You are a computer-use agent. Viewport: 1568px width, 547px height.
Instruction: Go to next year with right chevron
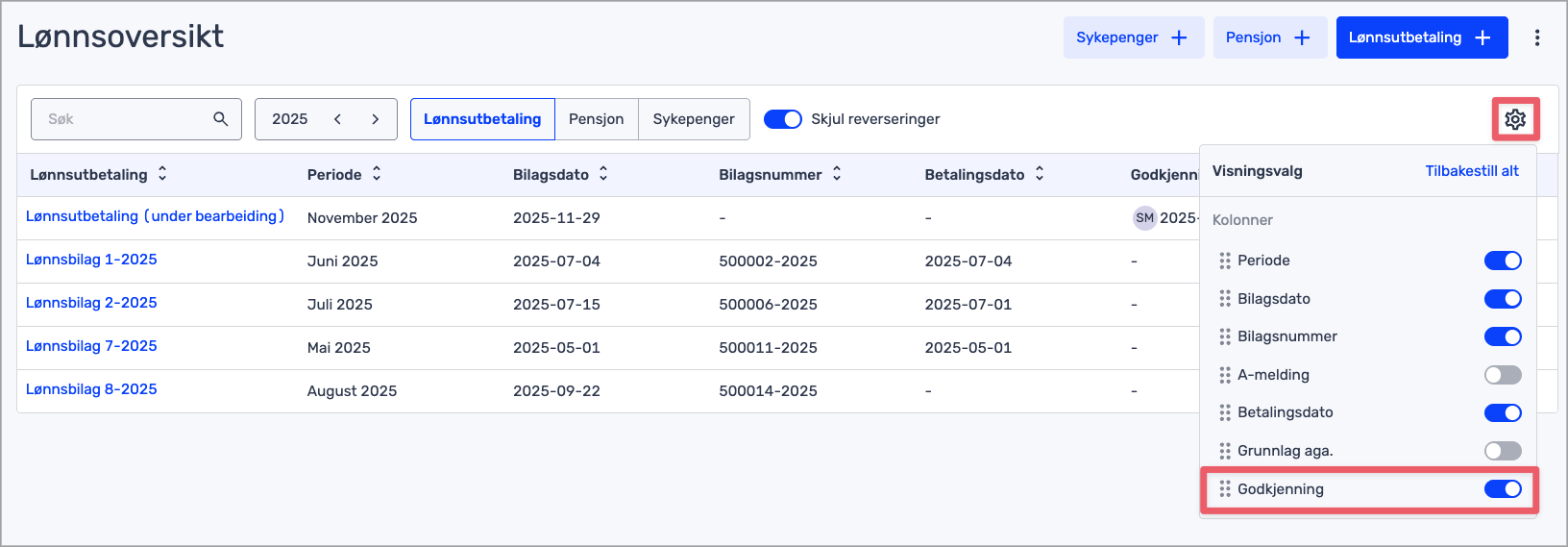(x=376, y=119)
